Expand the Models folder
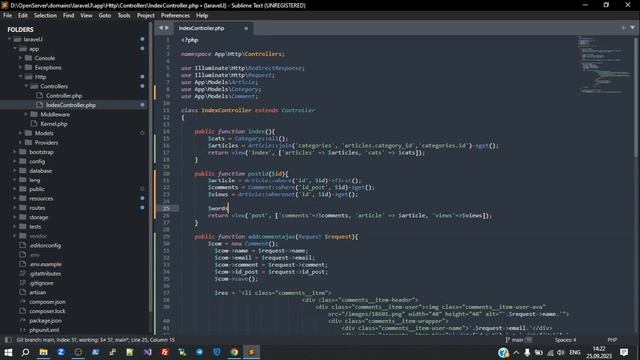This screenshot has width=640, height=360. pos(21,133)
